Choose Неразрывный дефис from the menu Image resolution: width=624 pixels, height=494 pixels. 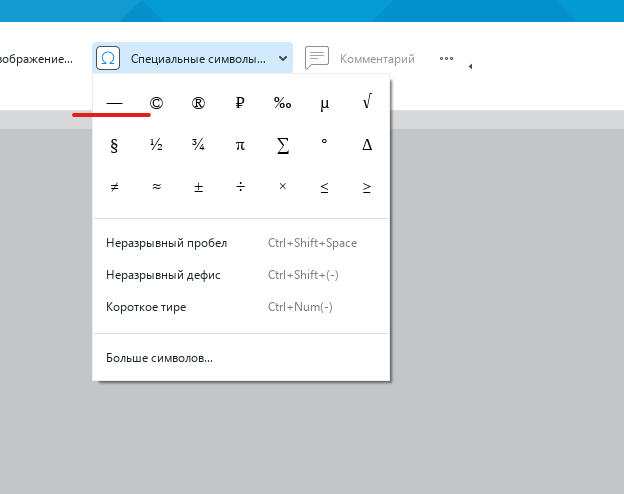pos(163,275)
